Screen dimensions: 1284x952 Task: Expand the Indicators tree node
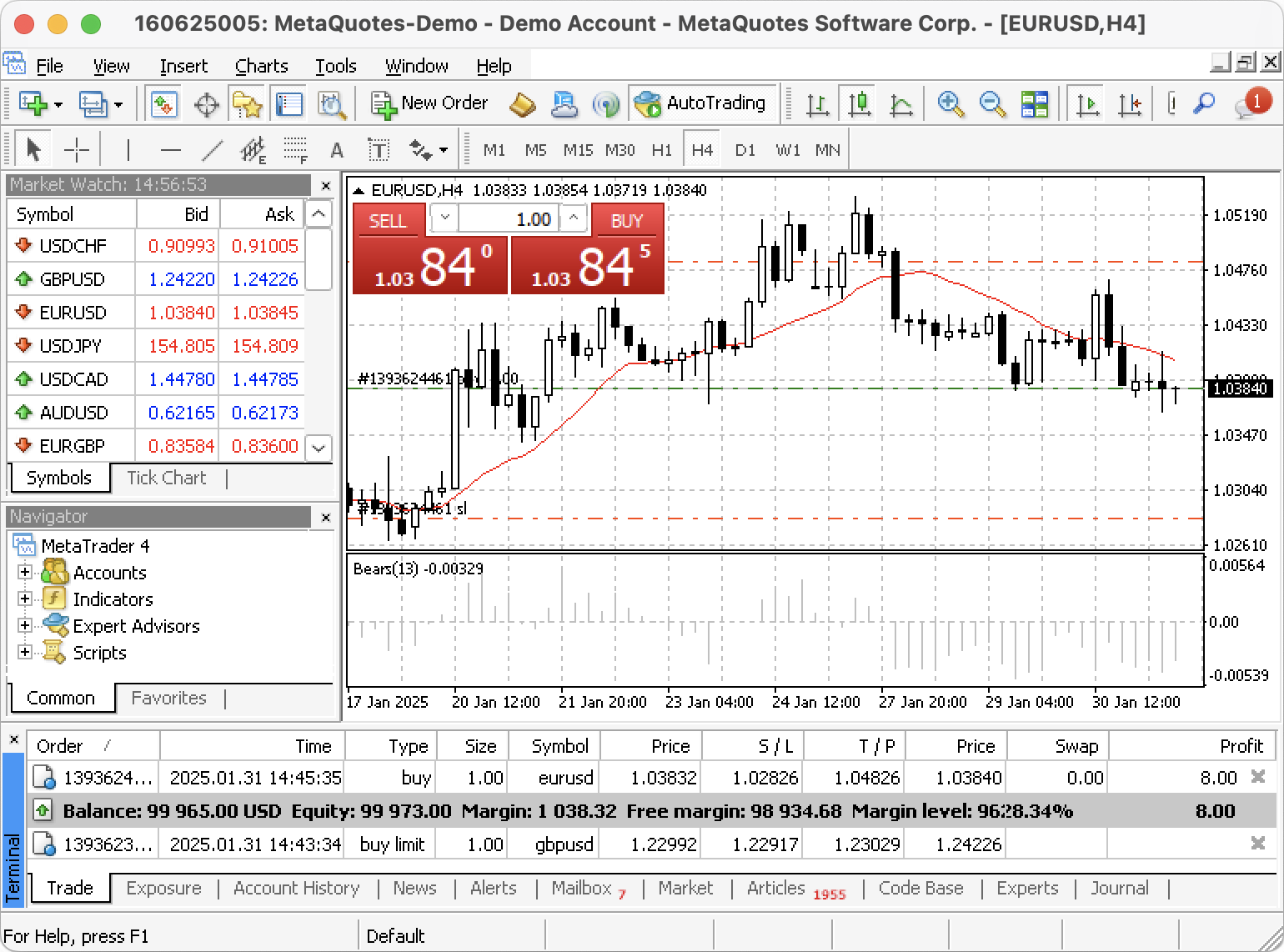point(25,599)
